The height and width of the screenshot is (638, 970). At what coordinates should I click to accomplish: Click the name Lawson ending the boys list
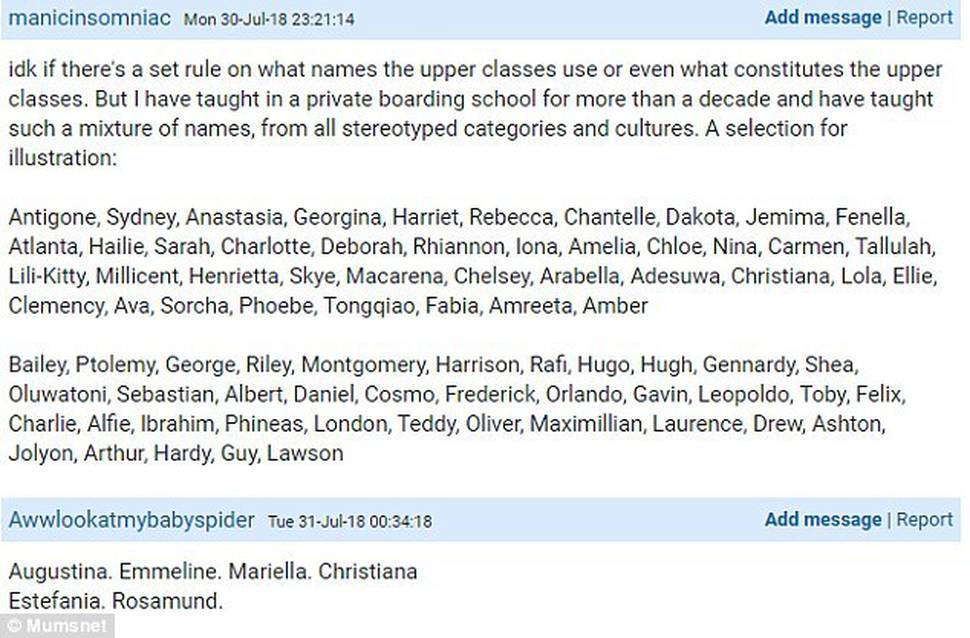click(308, 454)
